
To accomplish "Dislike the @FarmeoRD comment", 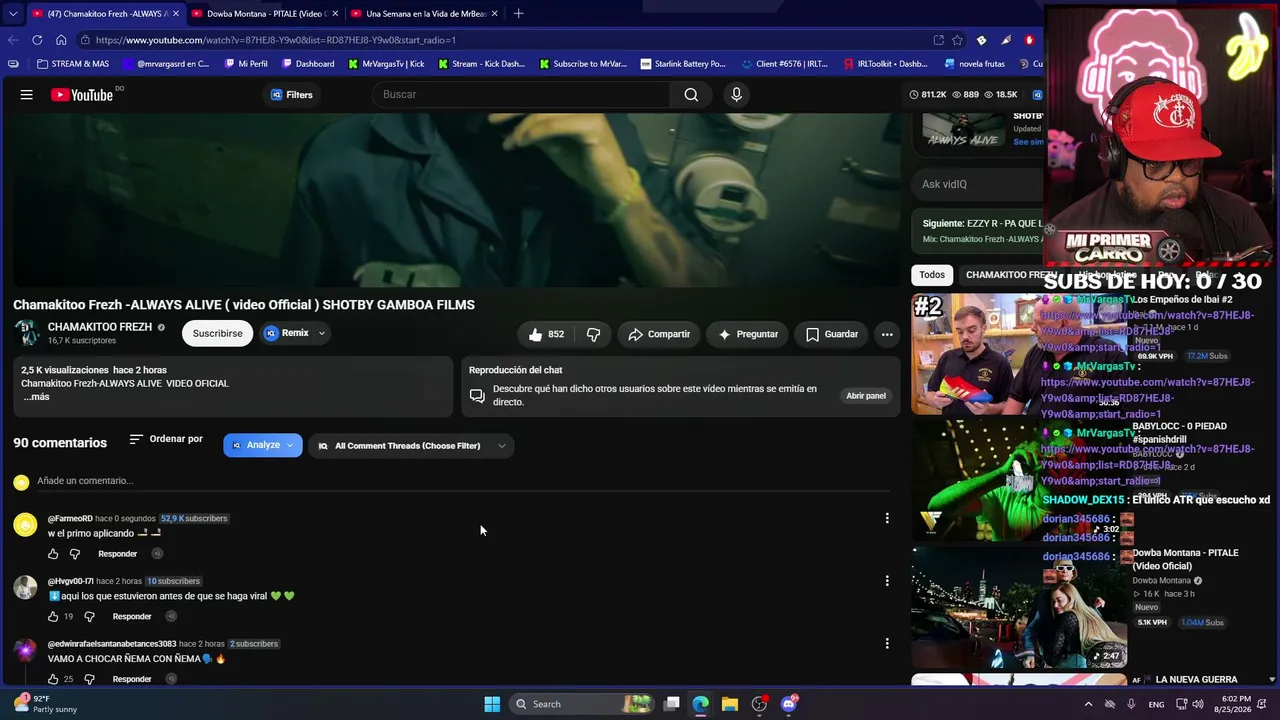I will 76,554.
